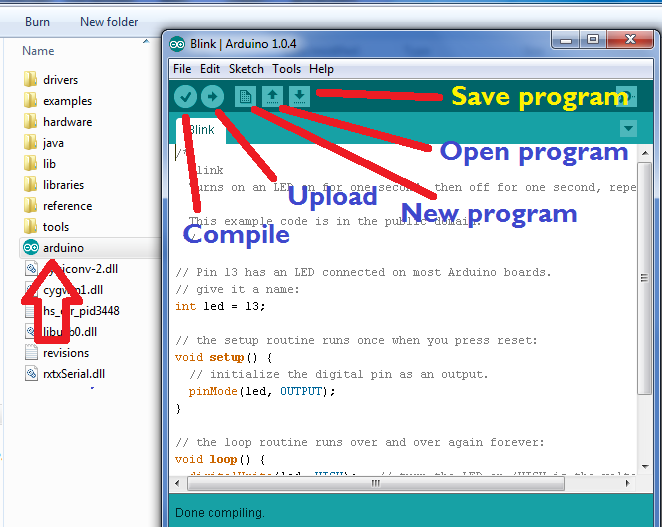The width and height of the screenshot is (662, 527).
Task: Click the Open sketch up-arrow icon
Action: tap(272, 97)
